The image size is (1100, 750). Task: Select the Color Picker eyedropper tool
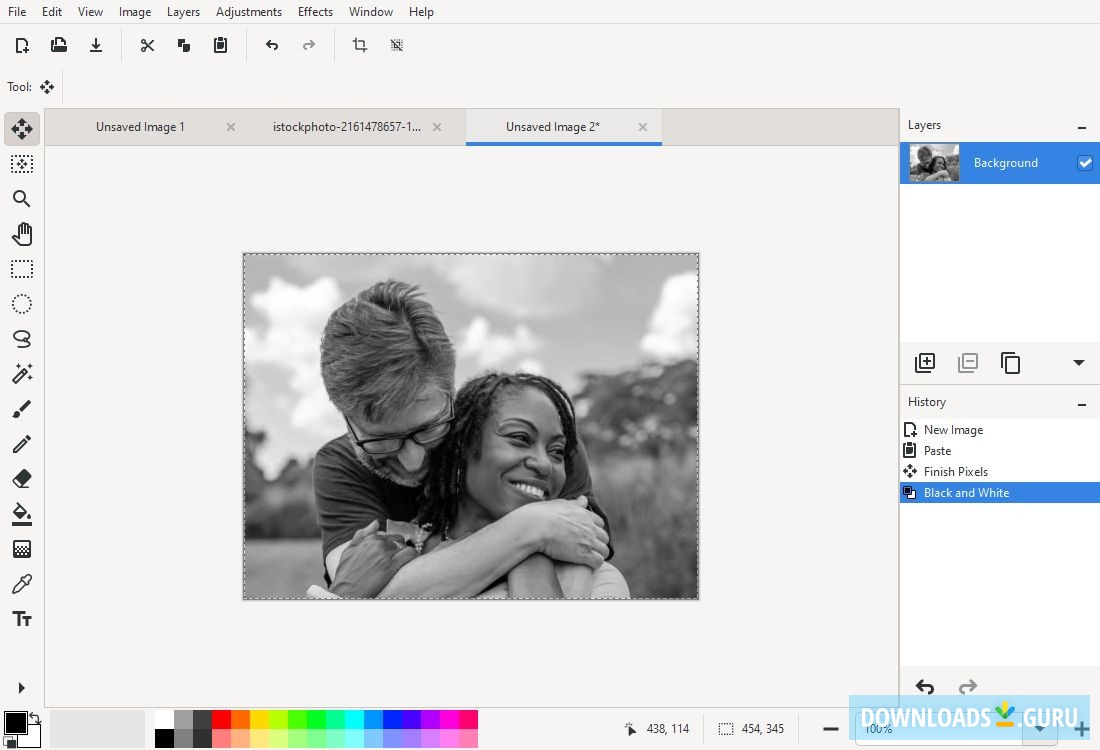22,584
